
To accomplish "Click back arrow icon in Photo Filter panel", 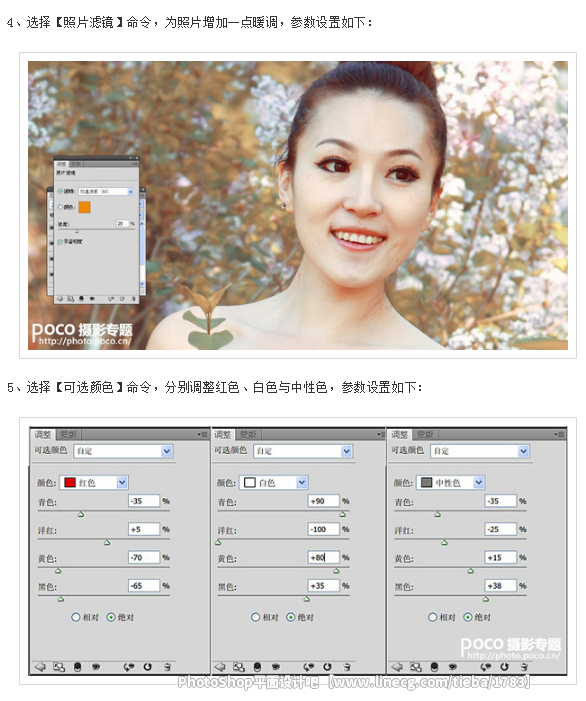I will 60,299.
